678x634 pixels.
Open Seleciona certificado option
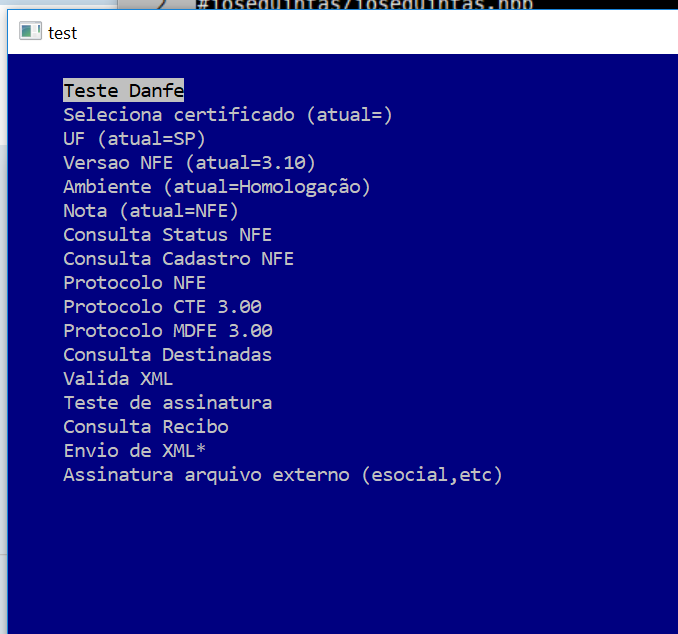(x=227, y=115)
